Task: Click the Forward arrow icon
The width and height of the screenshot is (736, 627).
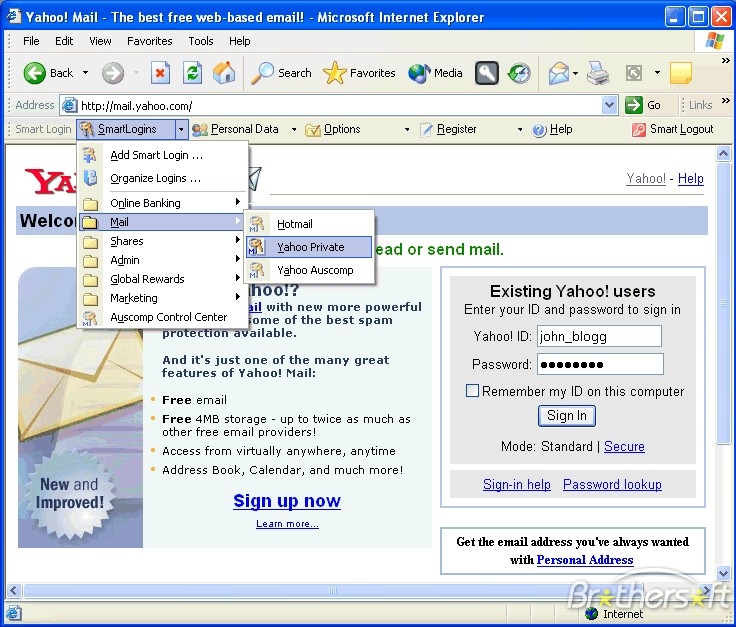Action: [x=113, y=73]
